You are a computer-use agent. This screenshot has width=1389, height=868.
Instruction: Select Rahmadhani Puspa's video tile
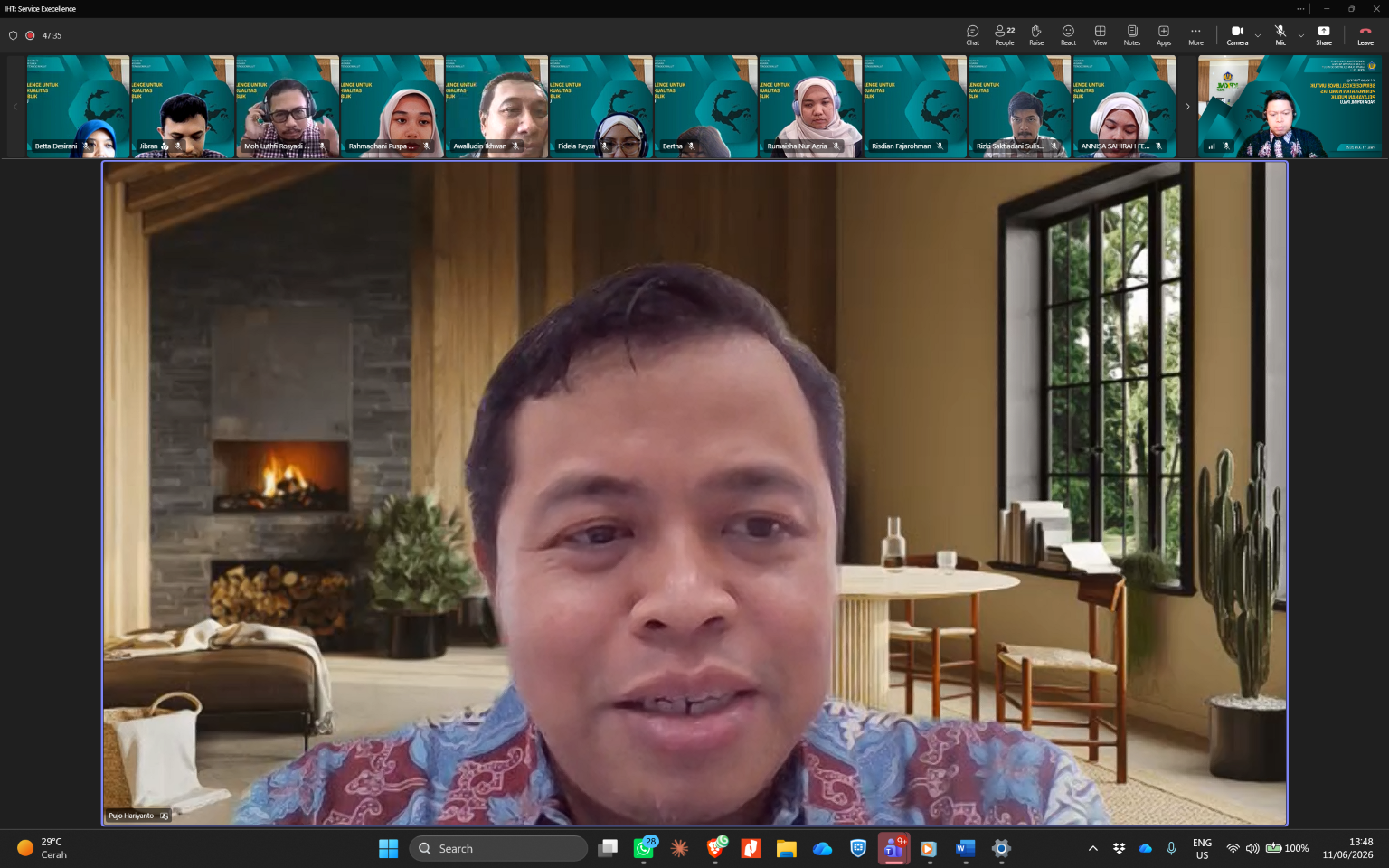(392, 107)
